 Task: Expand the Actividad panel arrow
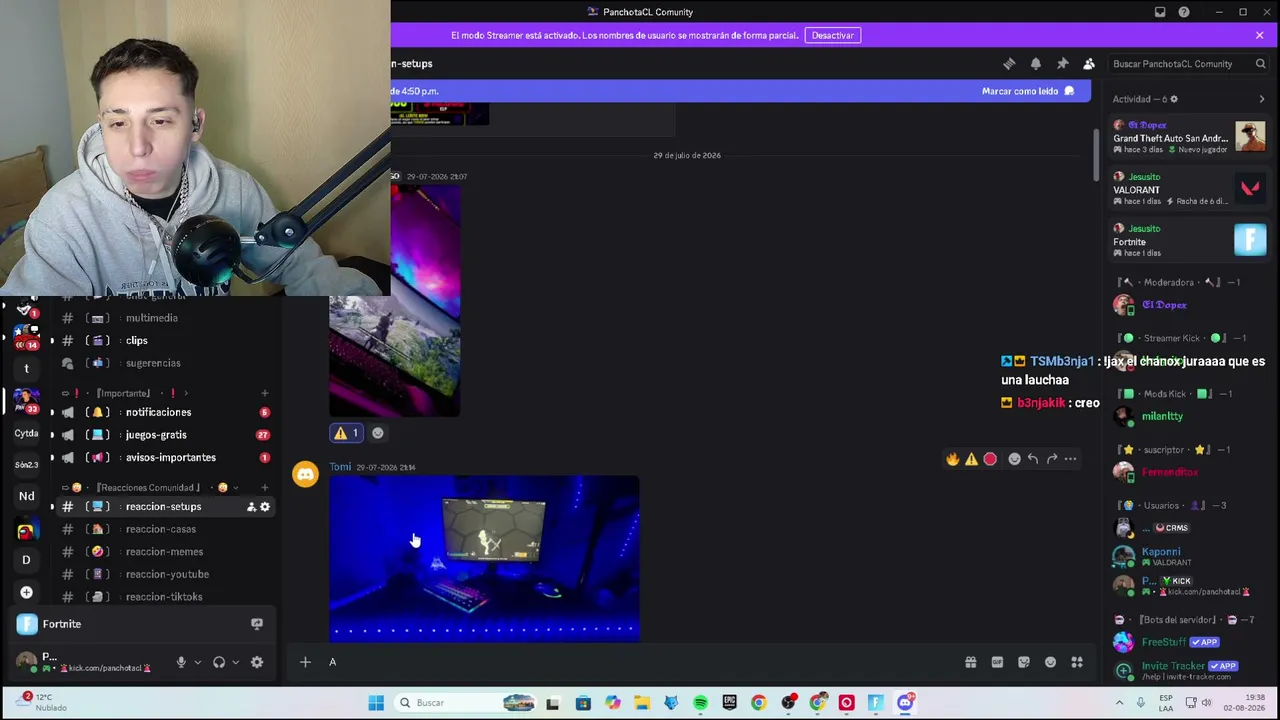pyautogui.click(x=1261, y=99)
